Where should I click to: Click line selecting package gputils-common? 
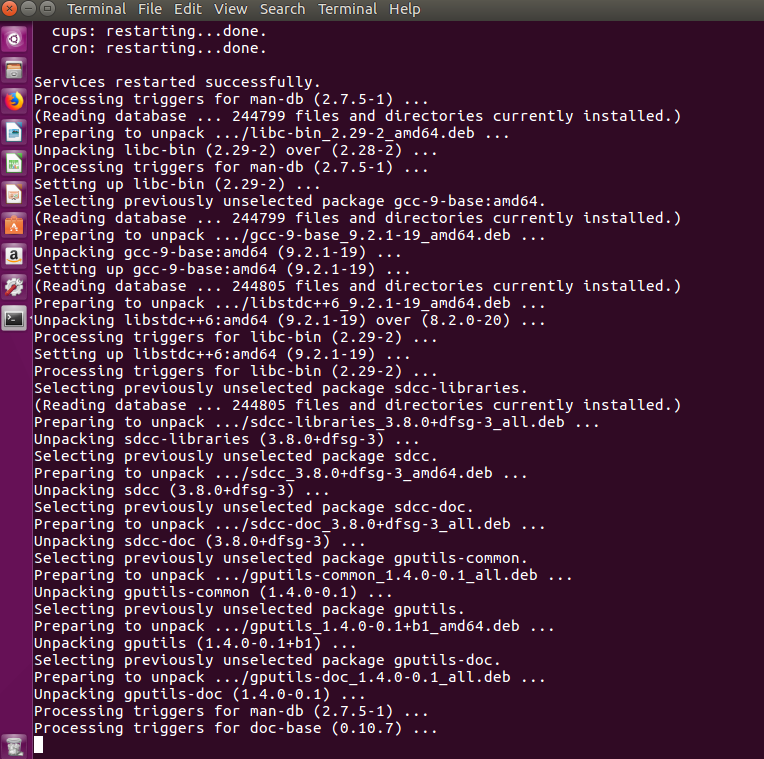point(280,558)
